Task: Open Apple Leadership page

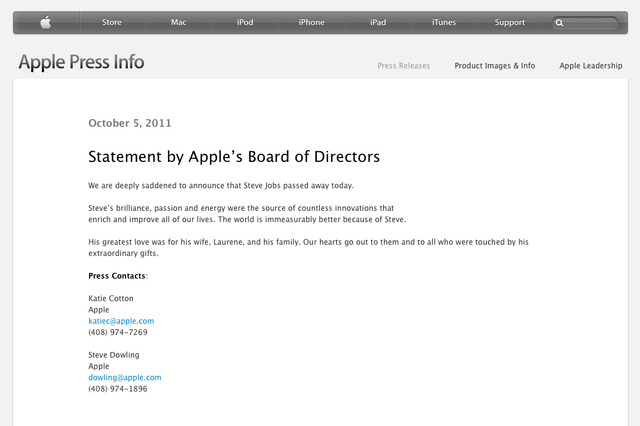Action: (591, 66)
